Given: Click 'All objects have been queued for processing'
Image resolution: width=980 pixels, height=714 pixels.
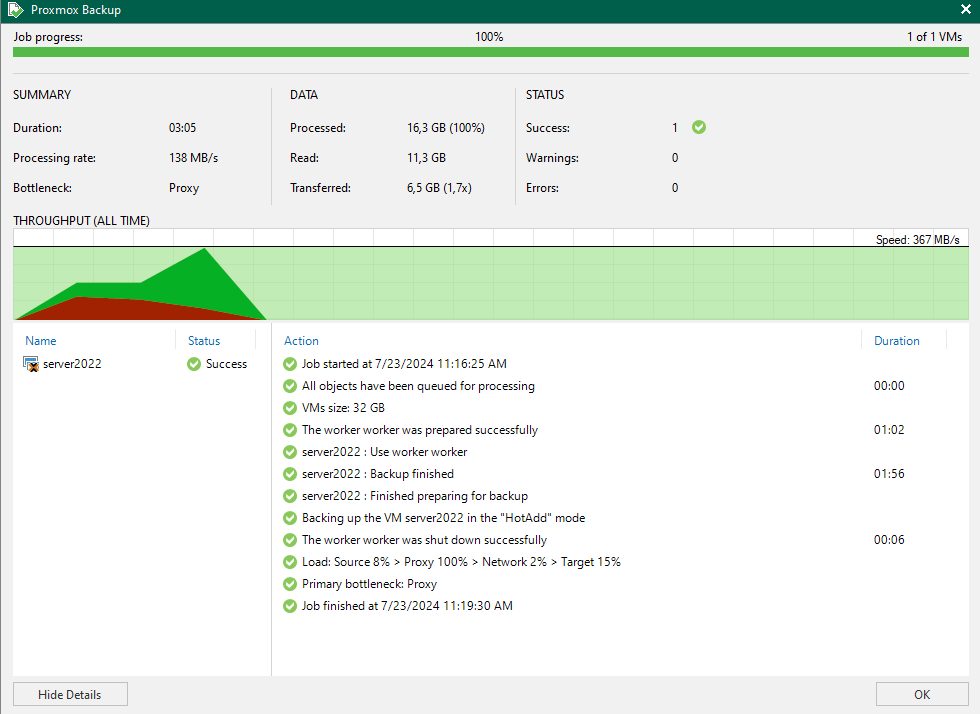Looking at the screenshot, I should [x=418, y=386].
